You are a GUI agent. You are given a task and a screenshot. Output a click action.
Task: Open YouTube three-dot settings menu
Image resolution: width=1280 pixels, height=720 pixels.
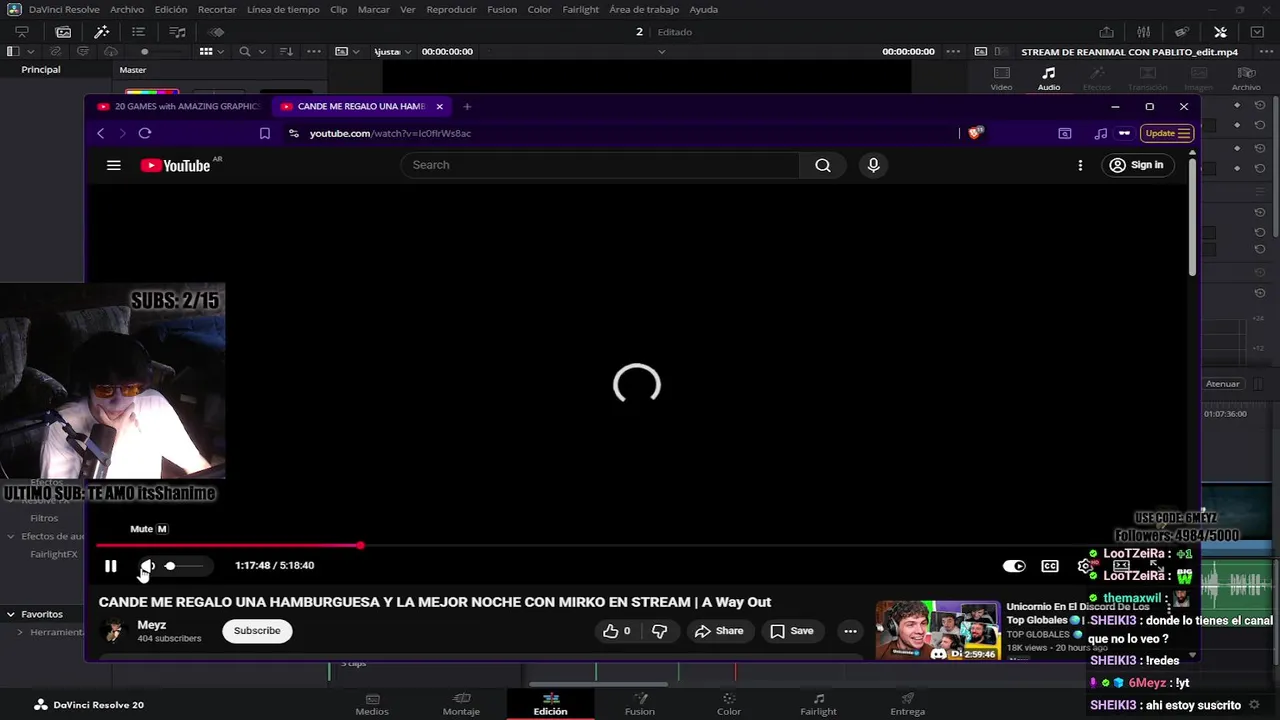click(1080, 165)
